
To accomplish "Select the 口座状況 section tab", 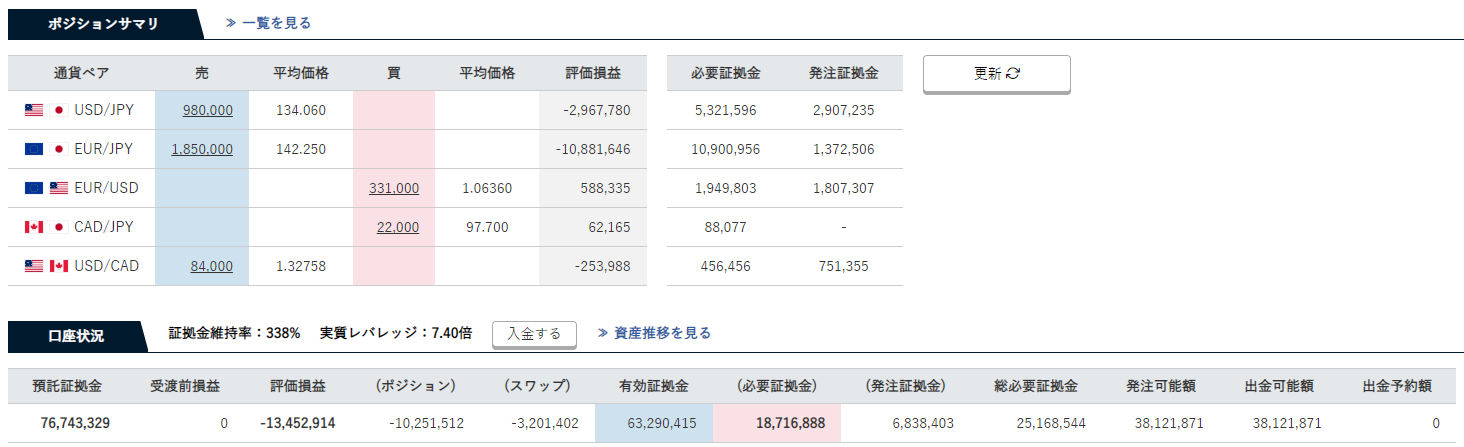I will tap(76, 336).
